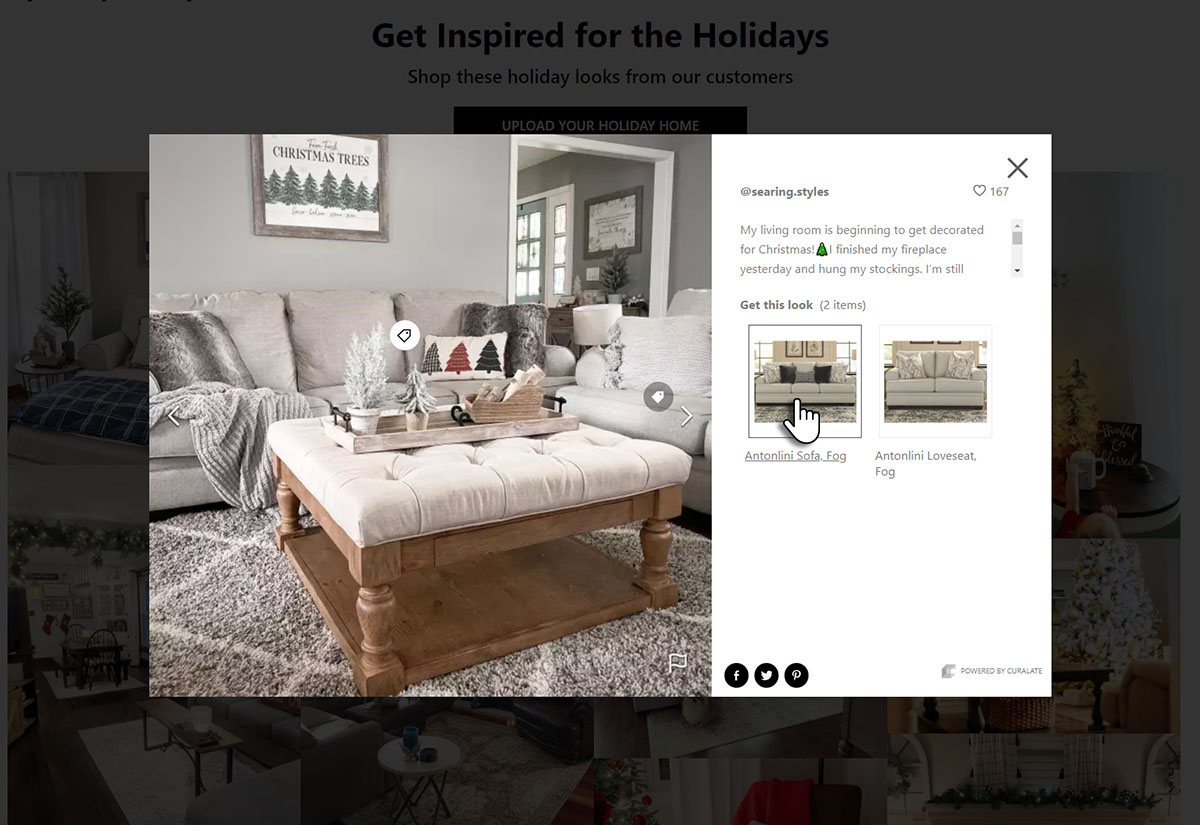Screen dimensions: 1200x825
Task: Click the white product tag on the sofa
Action: (405, 336)
